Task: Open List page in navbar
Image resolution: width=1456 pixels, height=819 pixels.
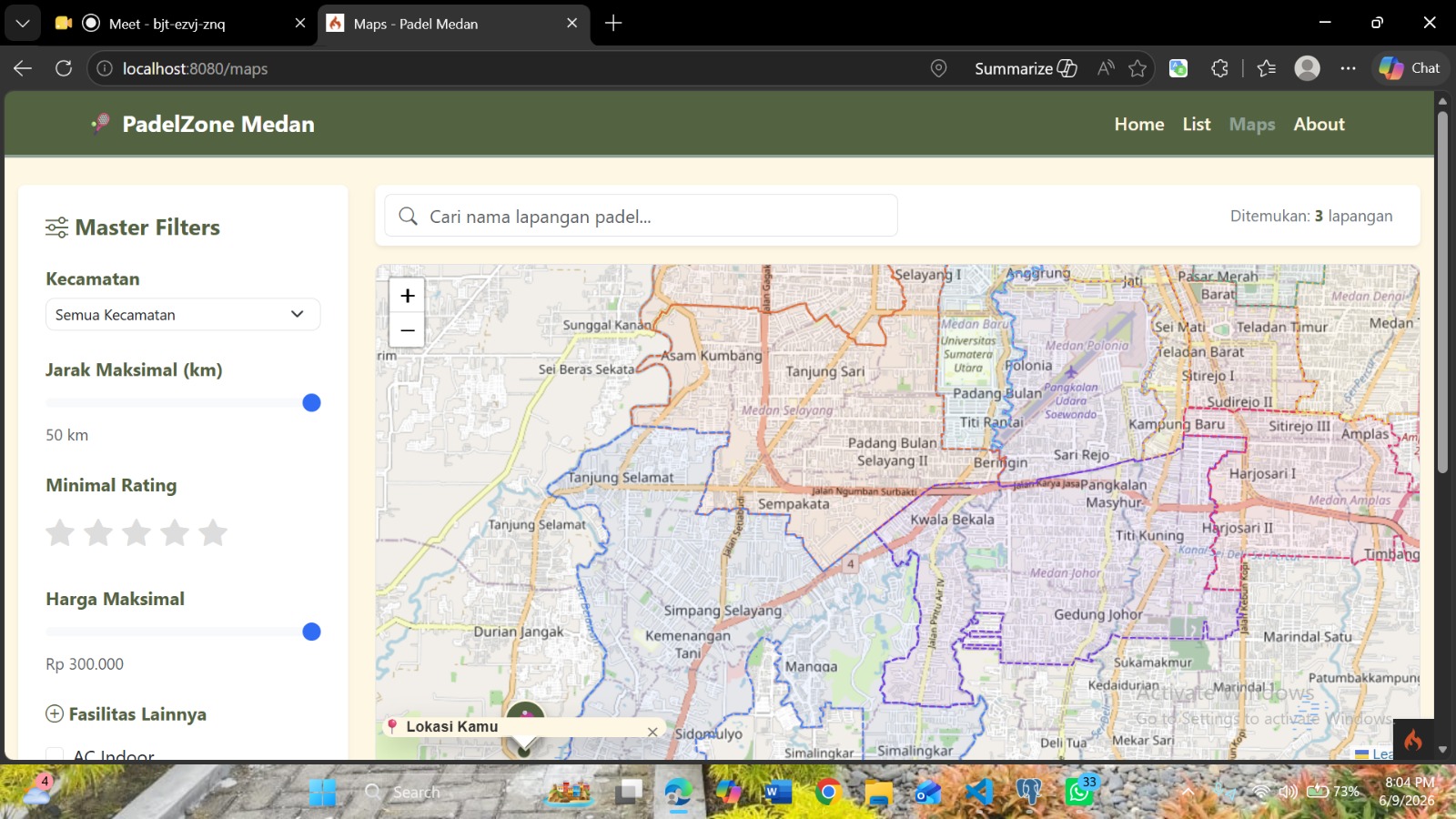Action: (1197, 124)
